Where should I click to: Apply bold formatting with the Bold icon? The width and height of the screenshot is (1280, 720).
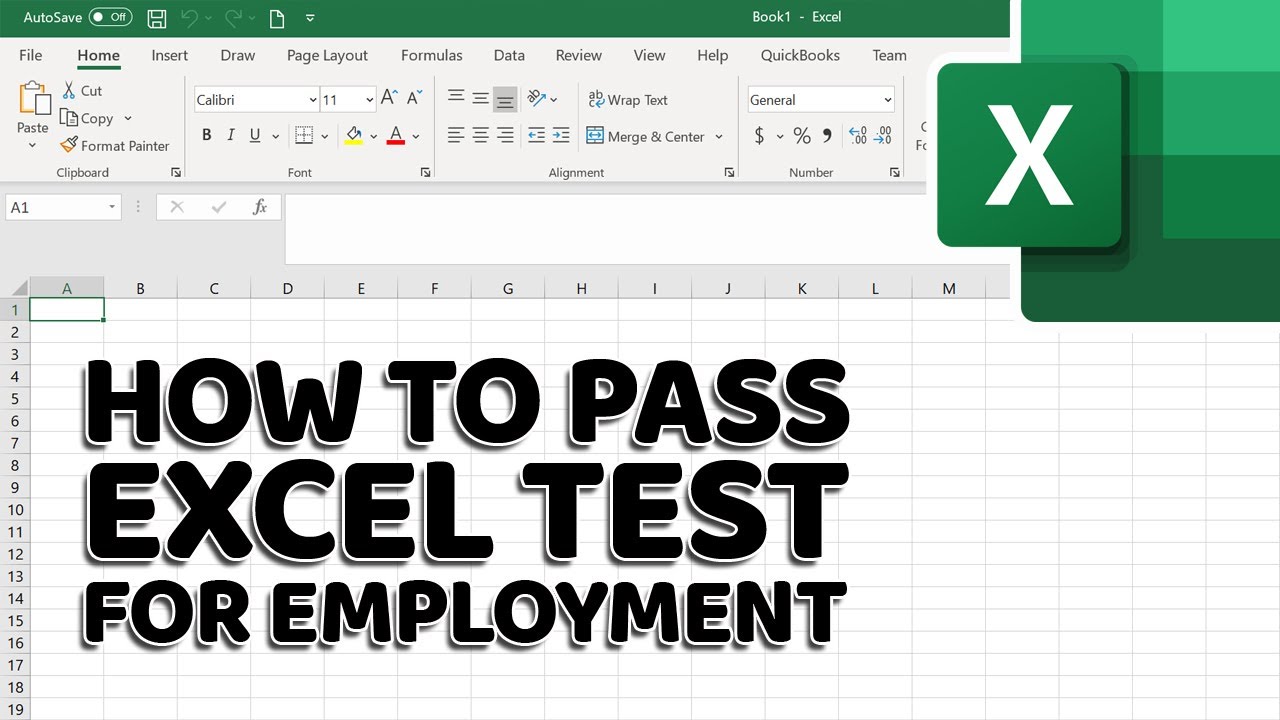(x=207, y=135)
